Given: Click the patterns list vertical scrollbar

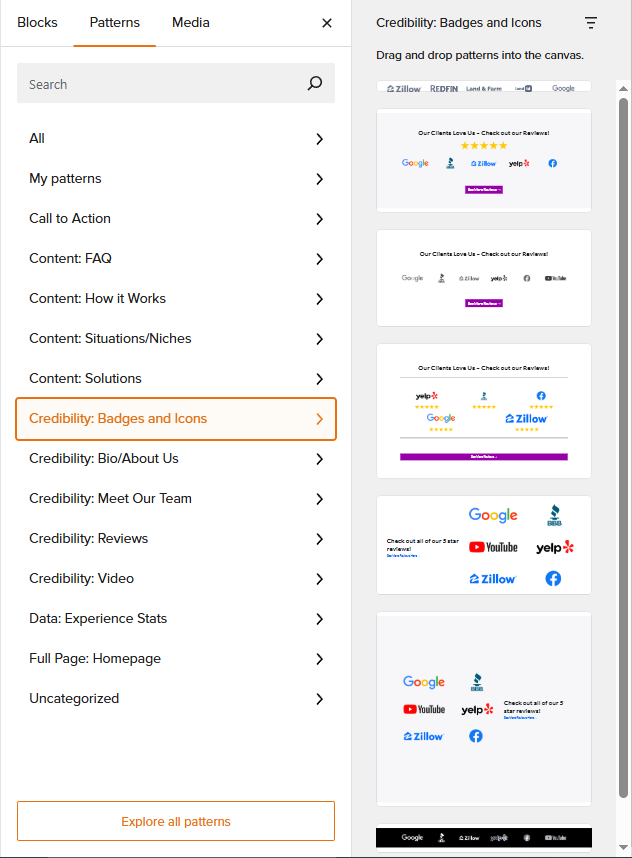Looking at the screenshot, I should pyautogui.click(x=623, y=448).
